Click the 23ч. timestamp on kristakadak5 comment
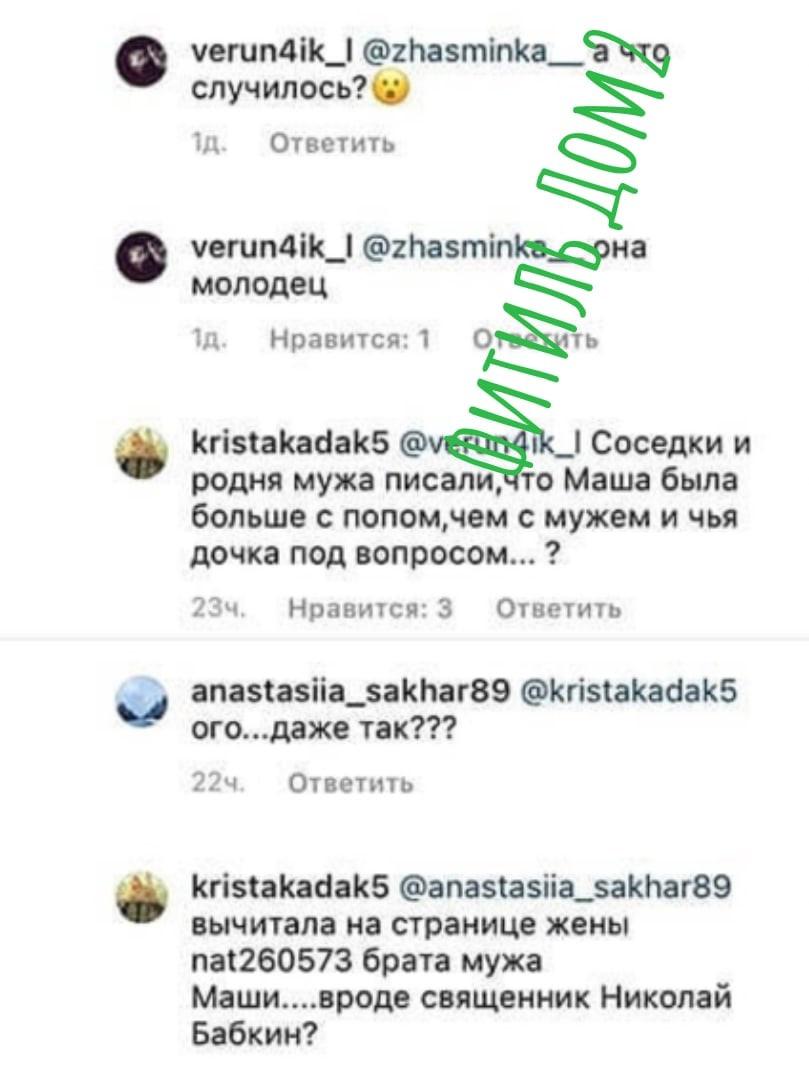This screenshot has width=809, height=1080. [x=218, y=609]
